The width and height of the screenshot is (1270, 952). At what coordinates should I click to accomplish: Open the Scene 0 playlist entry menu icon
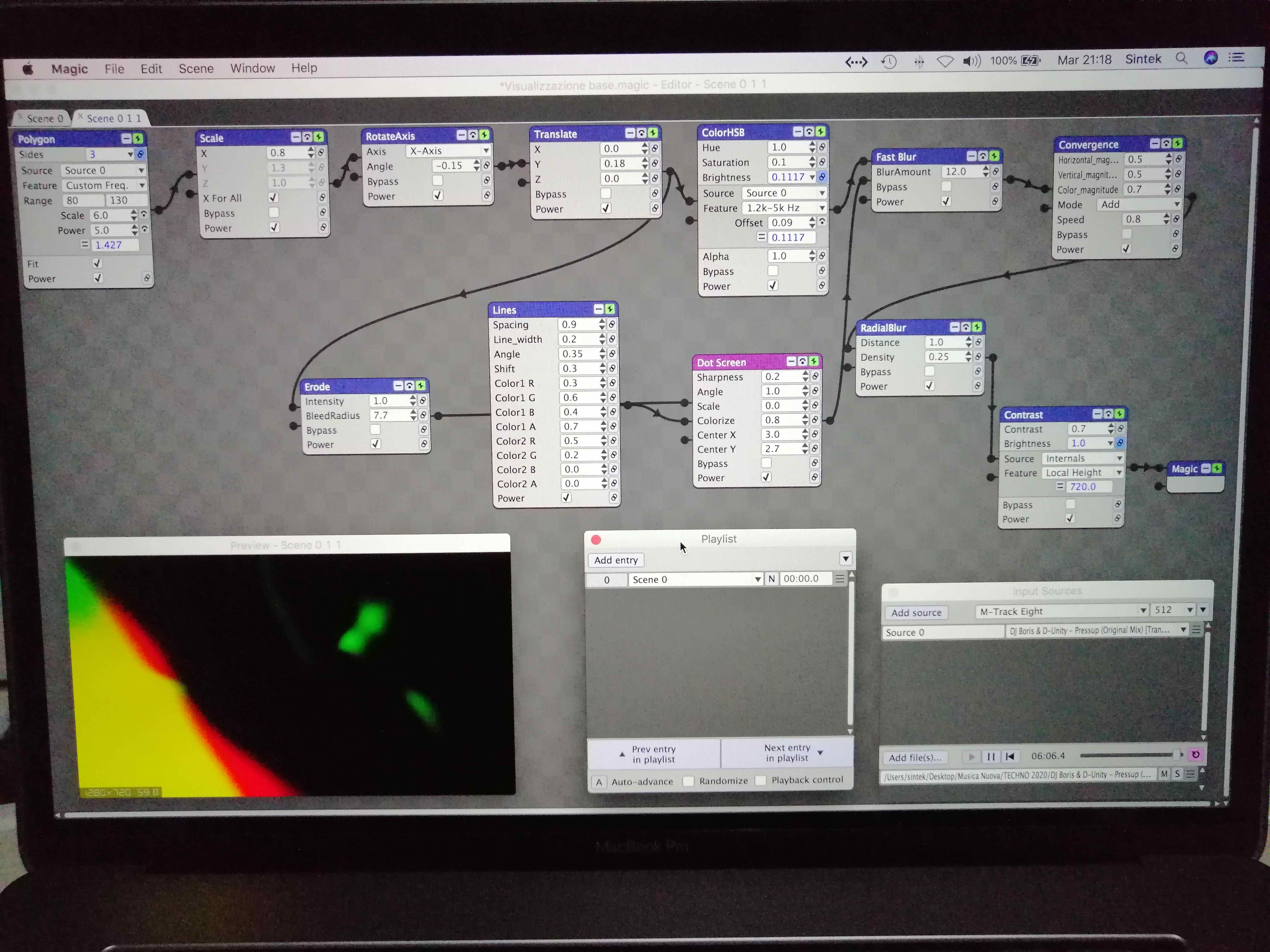coord(840,579)
